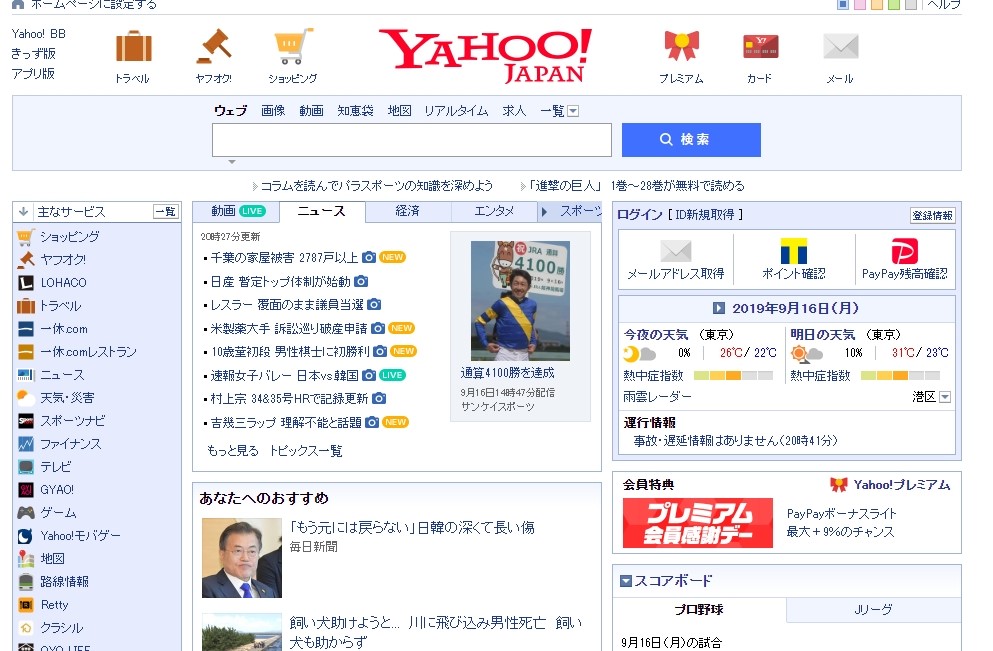The height and width of the screenshot is (651, 993).
Task: Click 路線情報 train icon in sidebar
Action: click(x=25, y=581)
